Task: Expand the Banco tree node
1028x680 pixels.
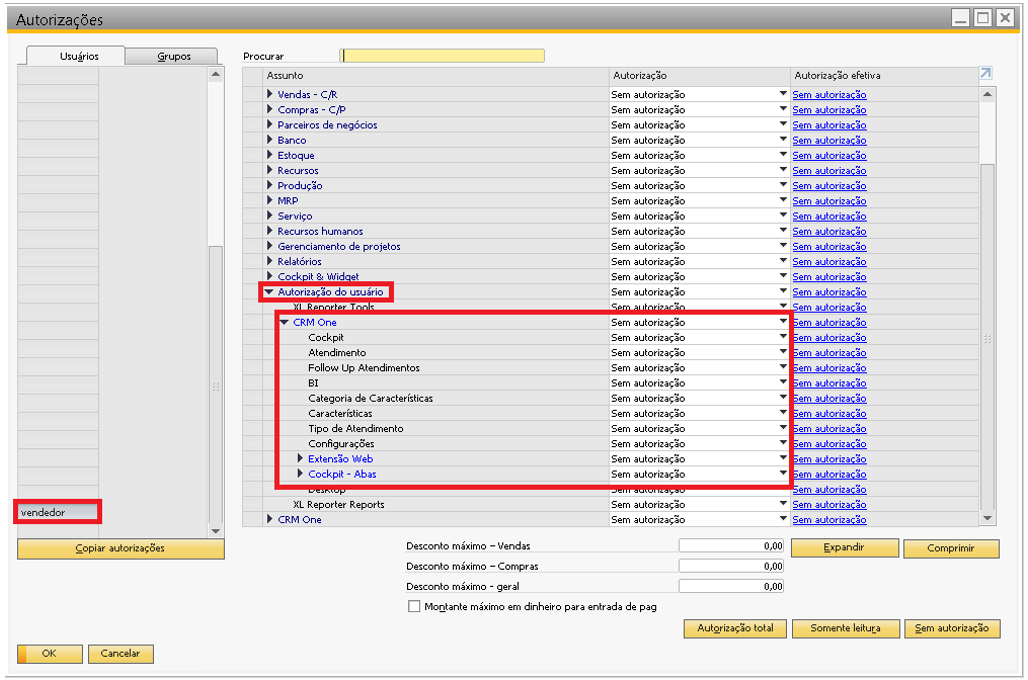Action: point(269,140)
